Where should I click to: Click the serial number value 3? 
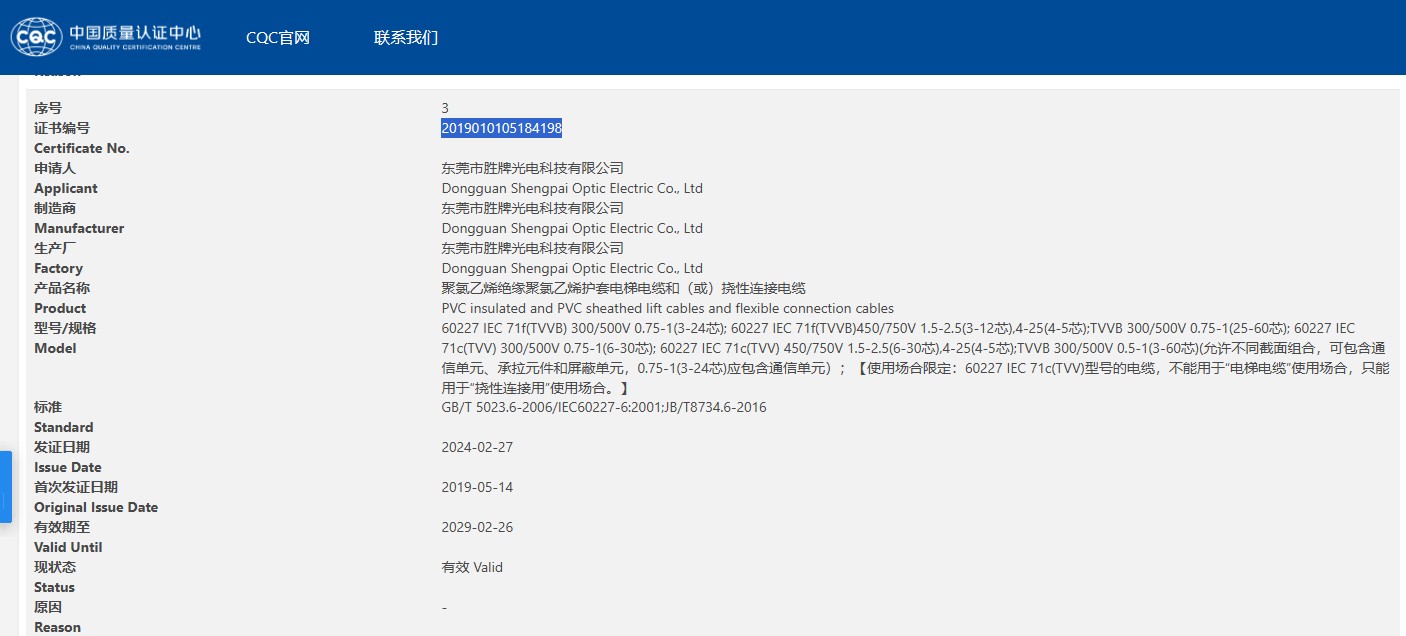445,108
